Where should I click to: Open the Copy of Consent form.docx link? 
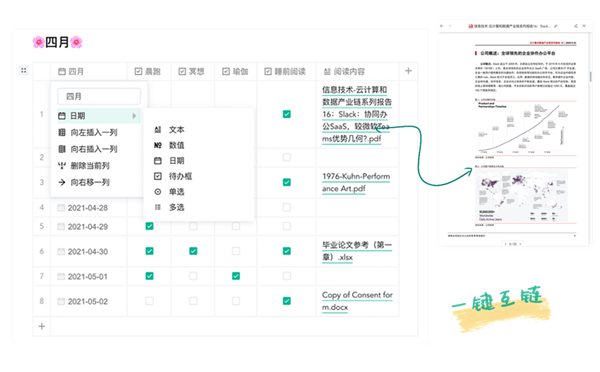pos(357,301)
